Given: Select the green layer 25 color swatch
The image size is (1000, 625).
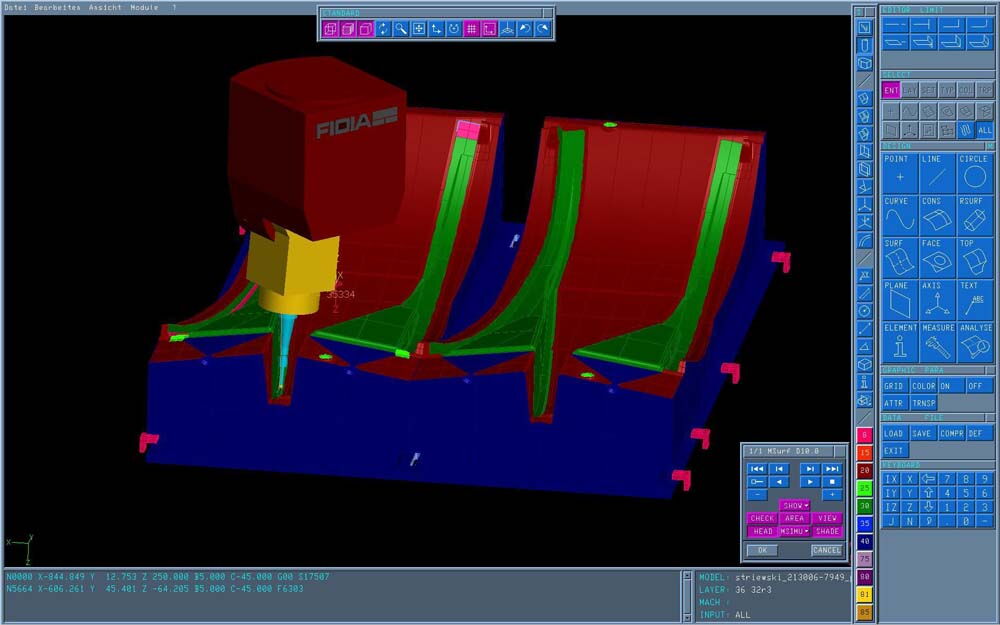Looking at the screenshot, I should (865, 488).
